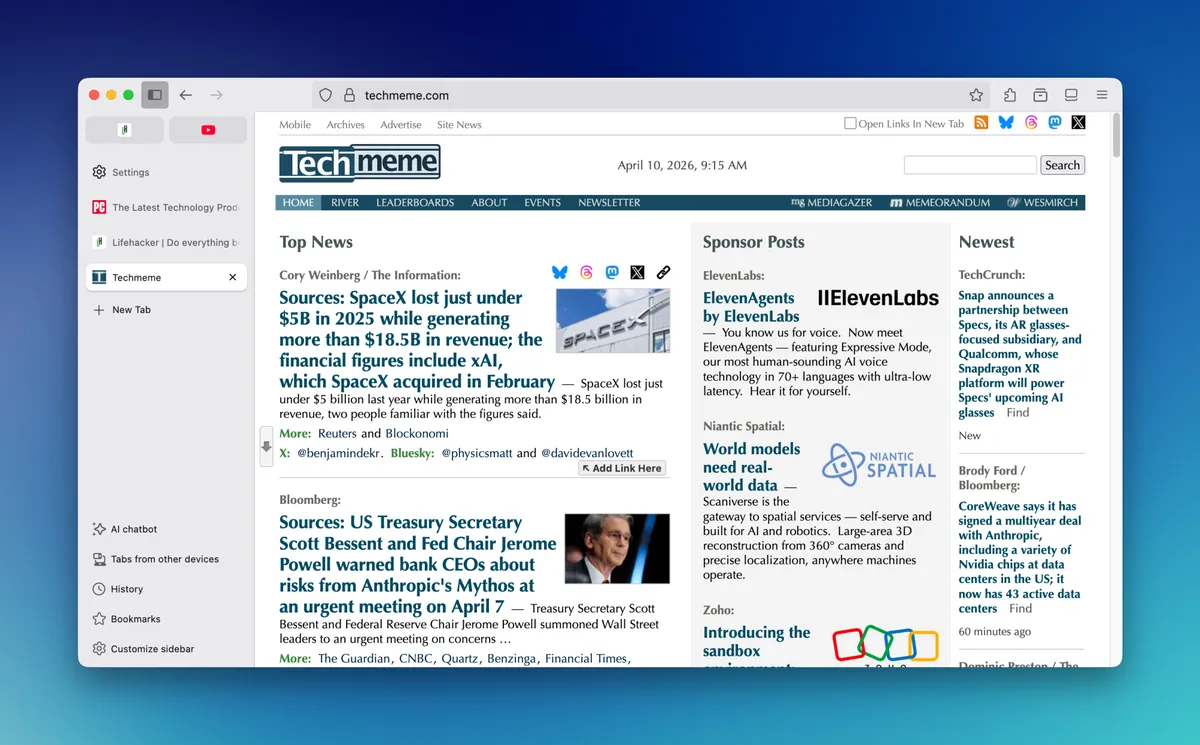1200x745 pixels.
Task: Expand the SpaceX story with down arrow
Action: click(266, 446)
